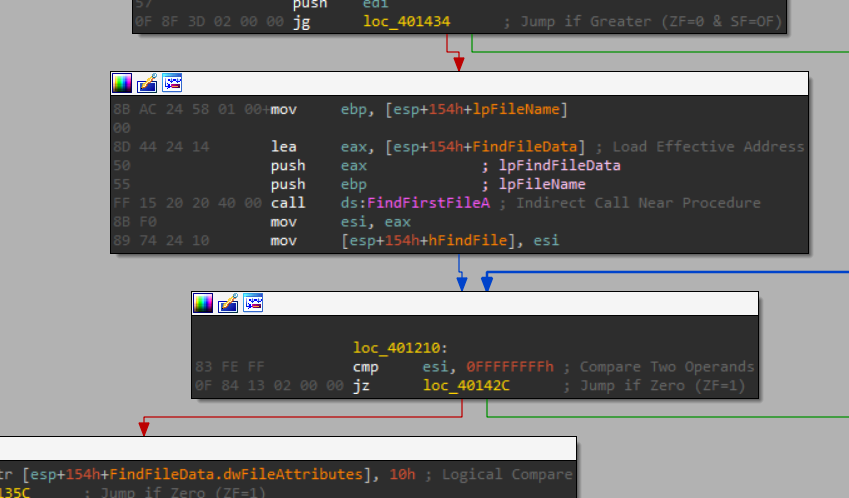Open the color picker on the loc_401210 block
Screen dimensions: 849x498
(203, 303)
